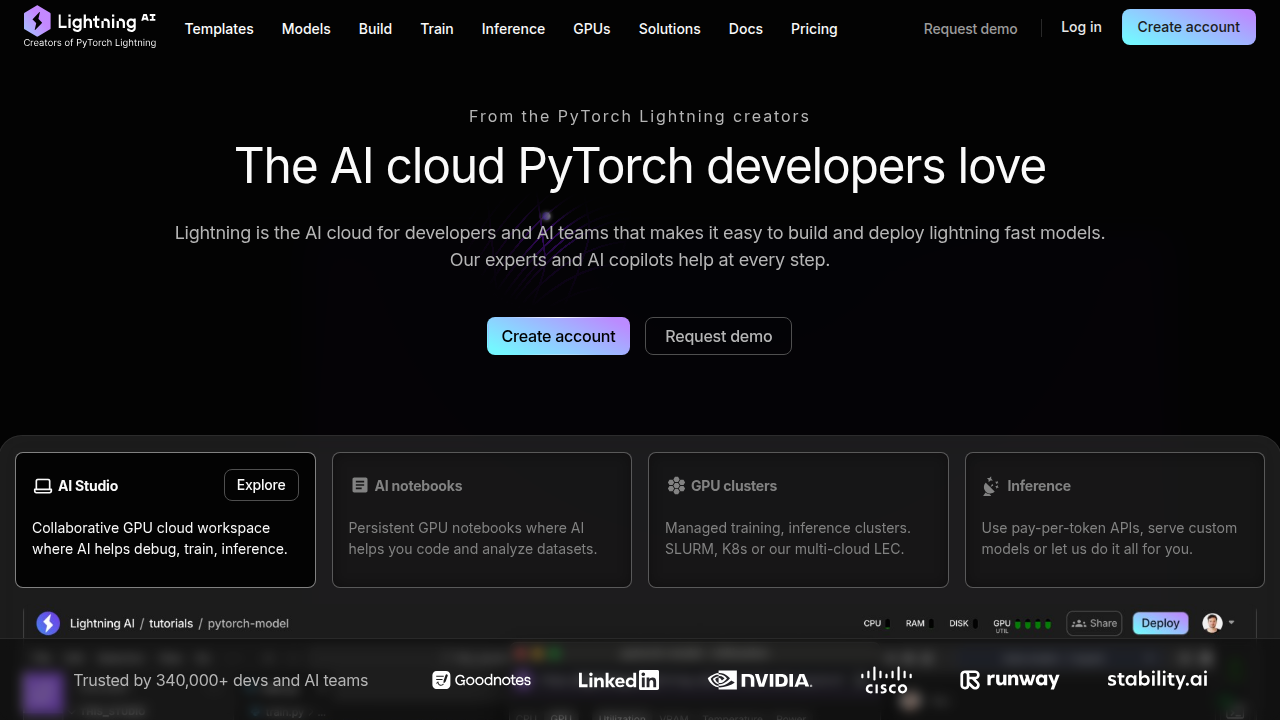Click the user avatar in studio preview
The height and width of the screenshot is (720, 1280).
(x=1212, y=623)
